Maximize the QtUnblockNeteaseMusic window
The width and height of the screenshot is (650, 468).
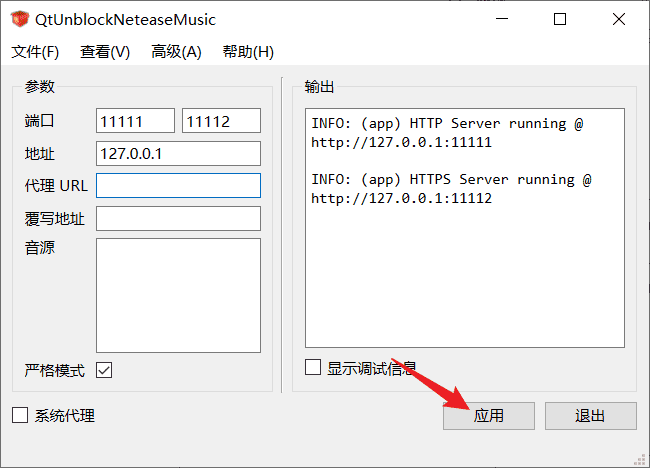click(560, 19)
